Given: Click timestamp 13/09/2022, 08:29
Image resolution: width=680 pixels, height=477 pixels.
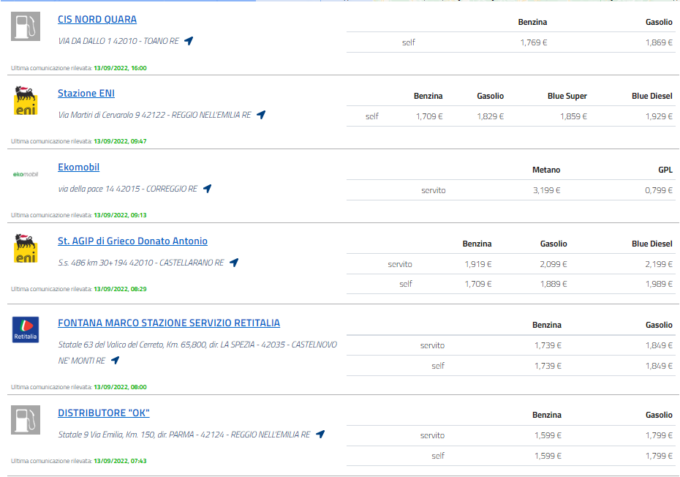Looking at the screenshot, I should tap(120, 289).
